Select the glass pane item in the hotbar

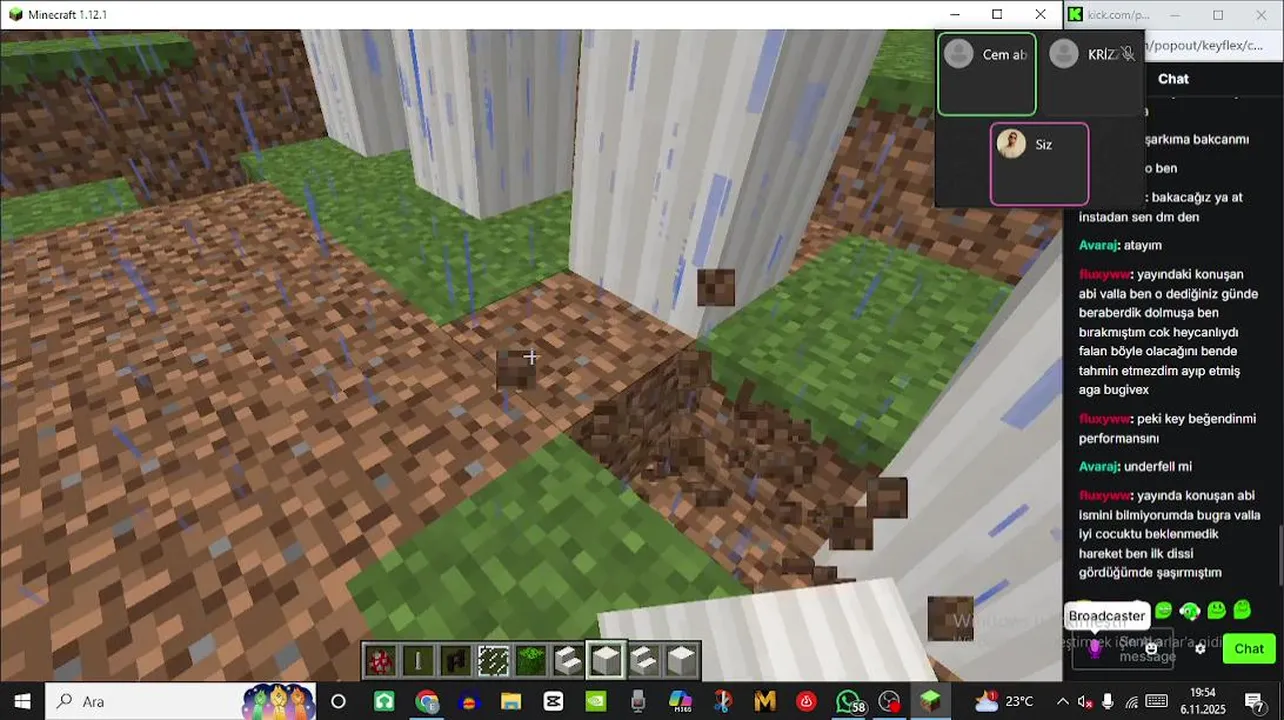(x=493, y=661)
